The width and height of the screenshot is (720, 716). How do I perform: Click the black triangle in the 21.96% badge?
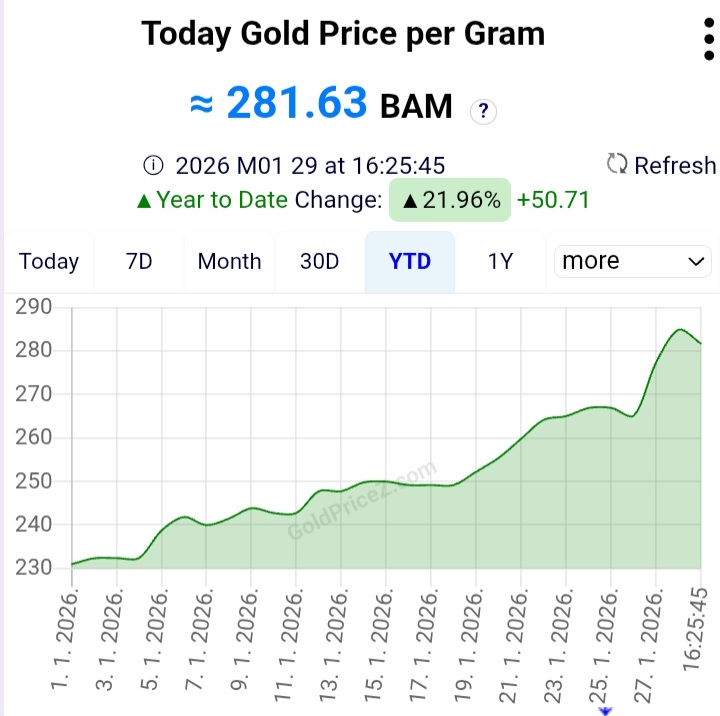tap(410, 201)
